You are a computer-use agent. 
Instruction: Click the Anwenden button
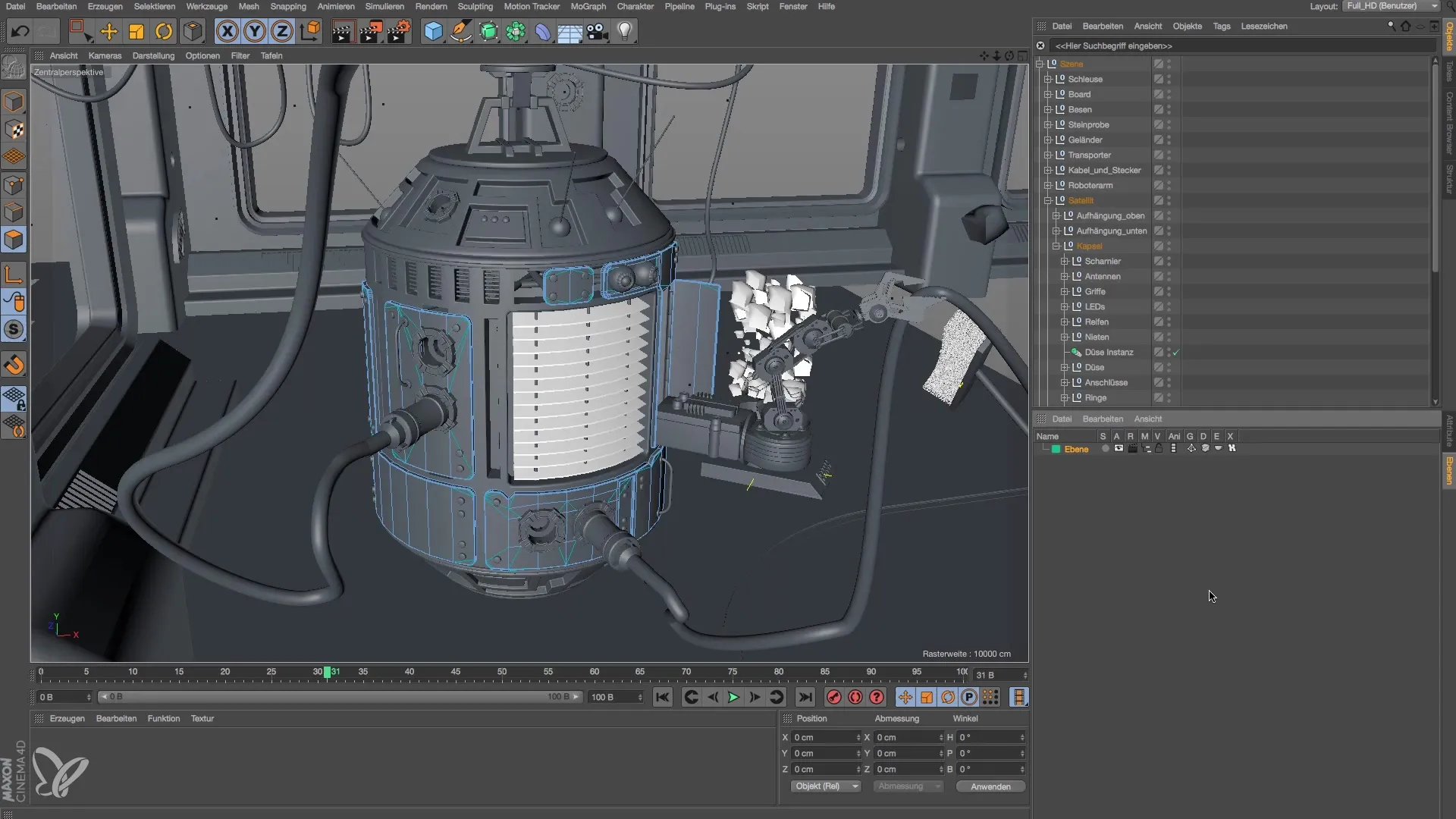990,786
